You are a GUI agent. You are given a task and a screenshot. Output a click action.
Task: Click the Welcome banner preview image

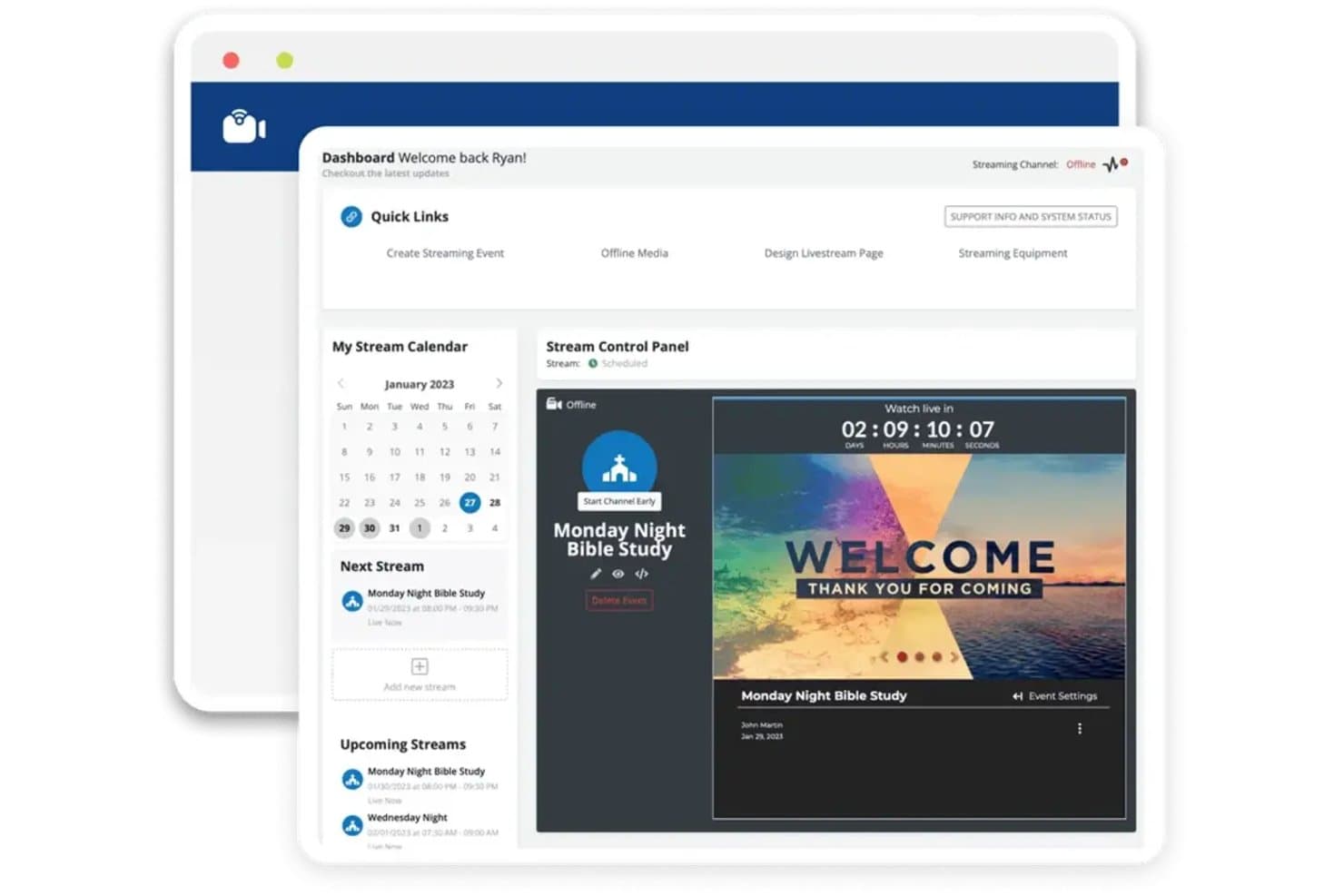(x=919, y=566)
